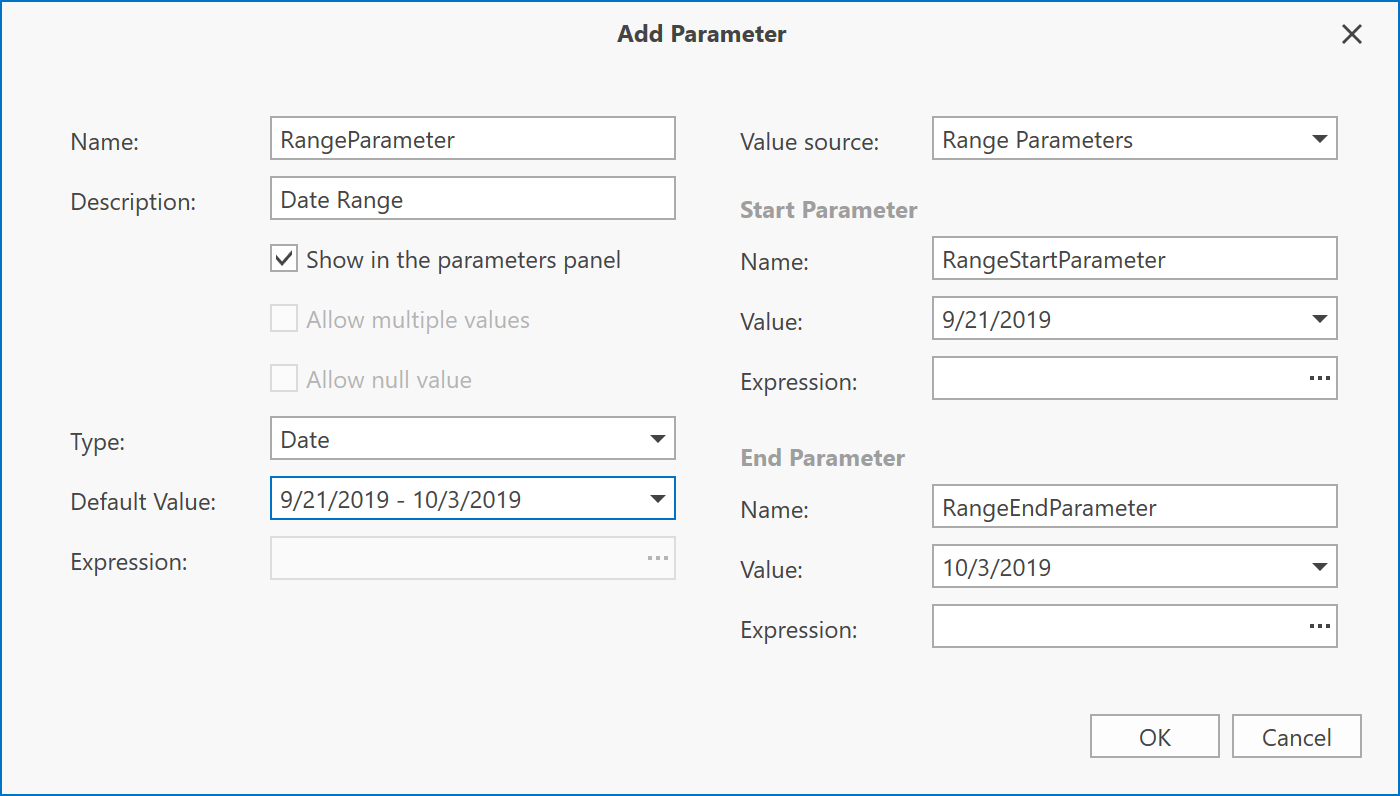Open End Parameter expression editor ellipsis

pyautogui.click(x=1319, y=626)
